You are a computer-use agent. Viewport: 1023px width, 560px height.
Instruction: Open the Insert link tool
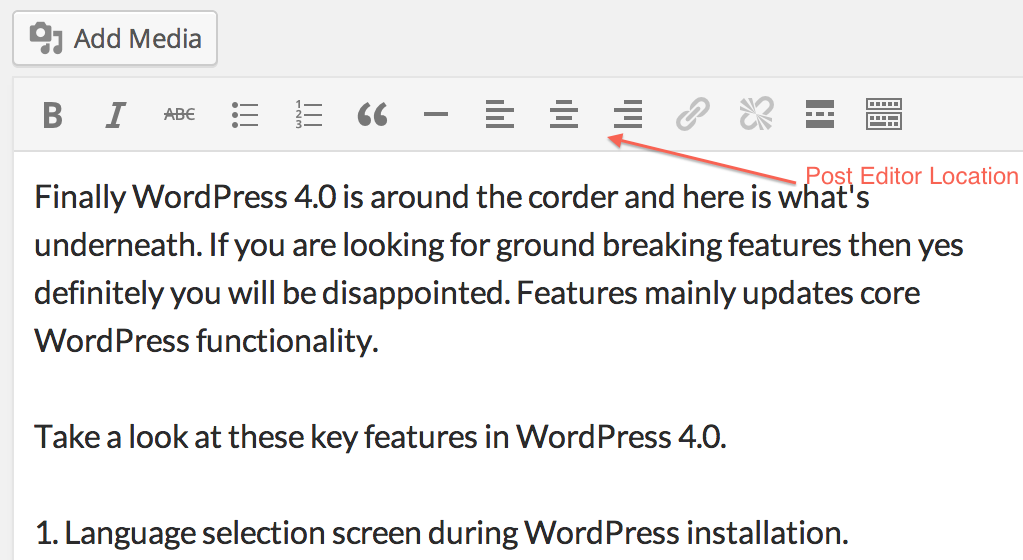tap(692, 114)
